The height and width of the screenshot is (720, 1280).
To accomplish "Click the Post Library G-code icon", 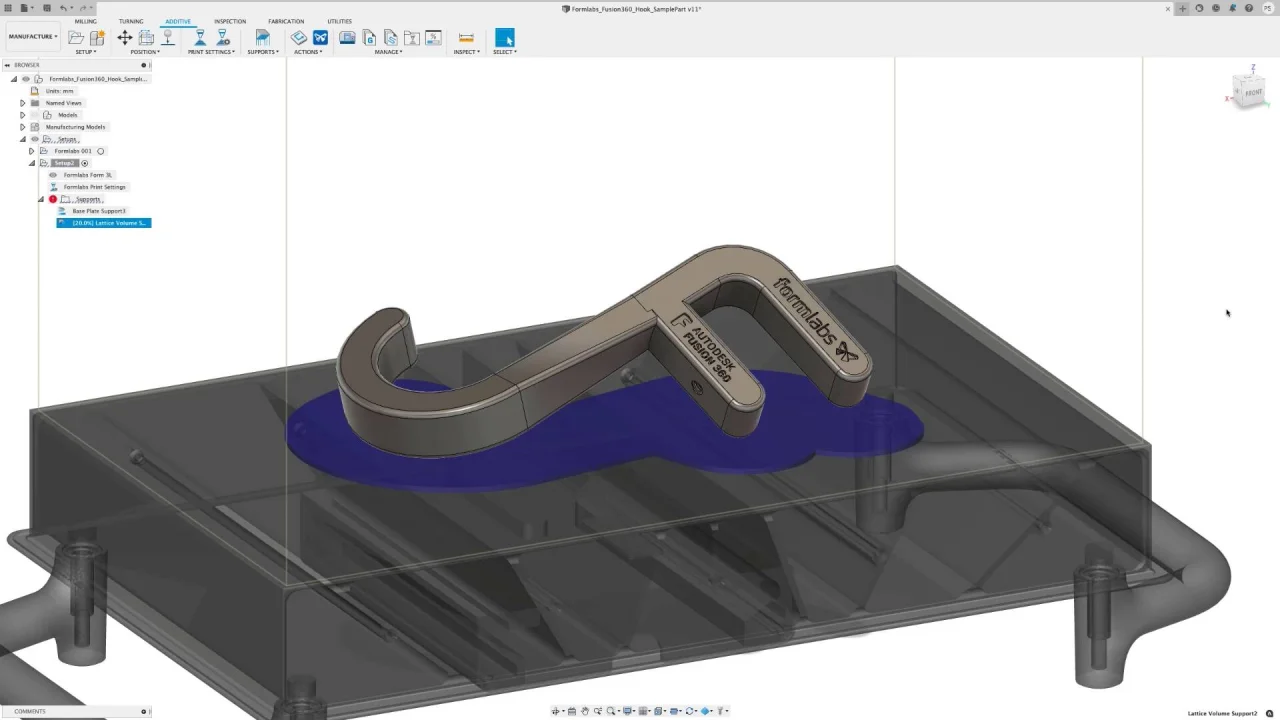I will tap(369, 37).
